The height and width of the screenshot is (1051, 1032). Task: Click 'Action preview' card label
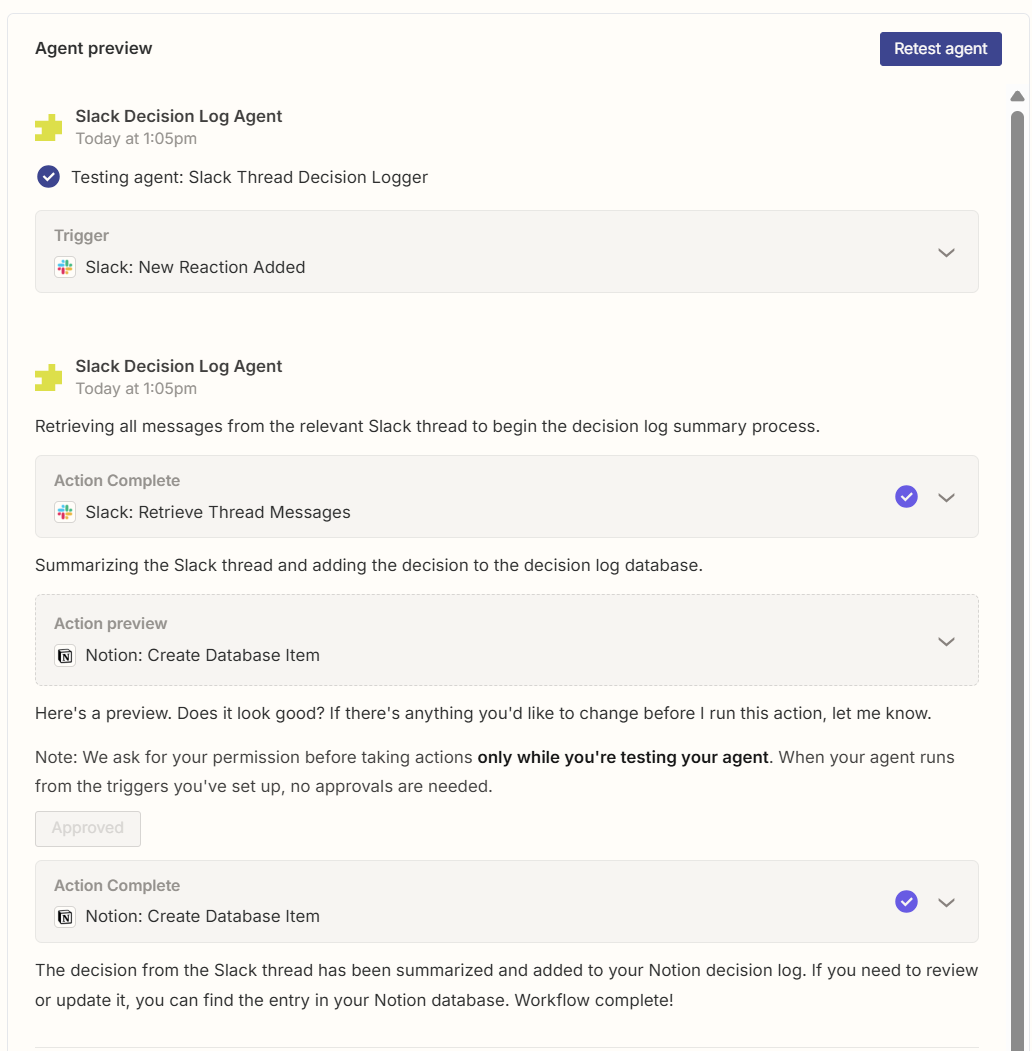pyautogui.click(x=111, y=624)
